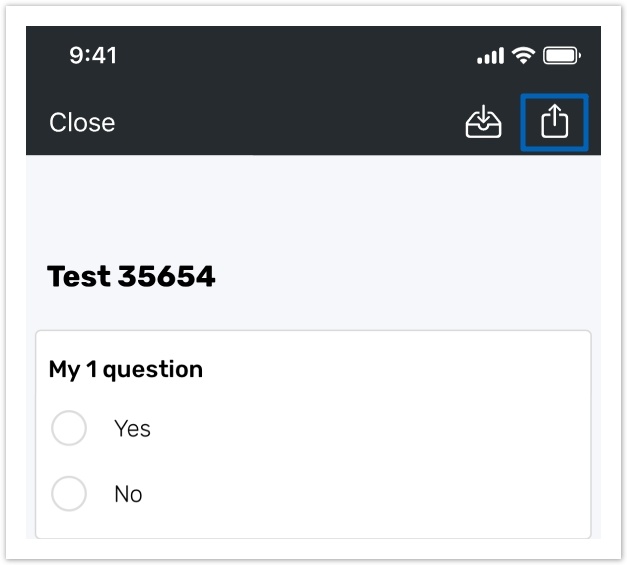The height and width of the screenshot is (565, 627).
Task: Click the cellular signal bars icon
Action: tap(490, 57)
